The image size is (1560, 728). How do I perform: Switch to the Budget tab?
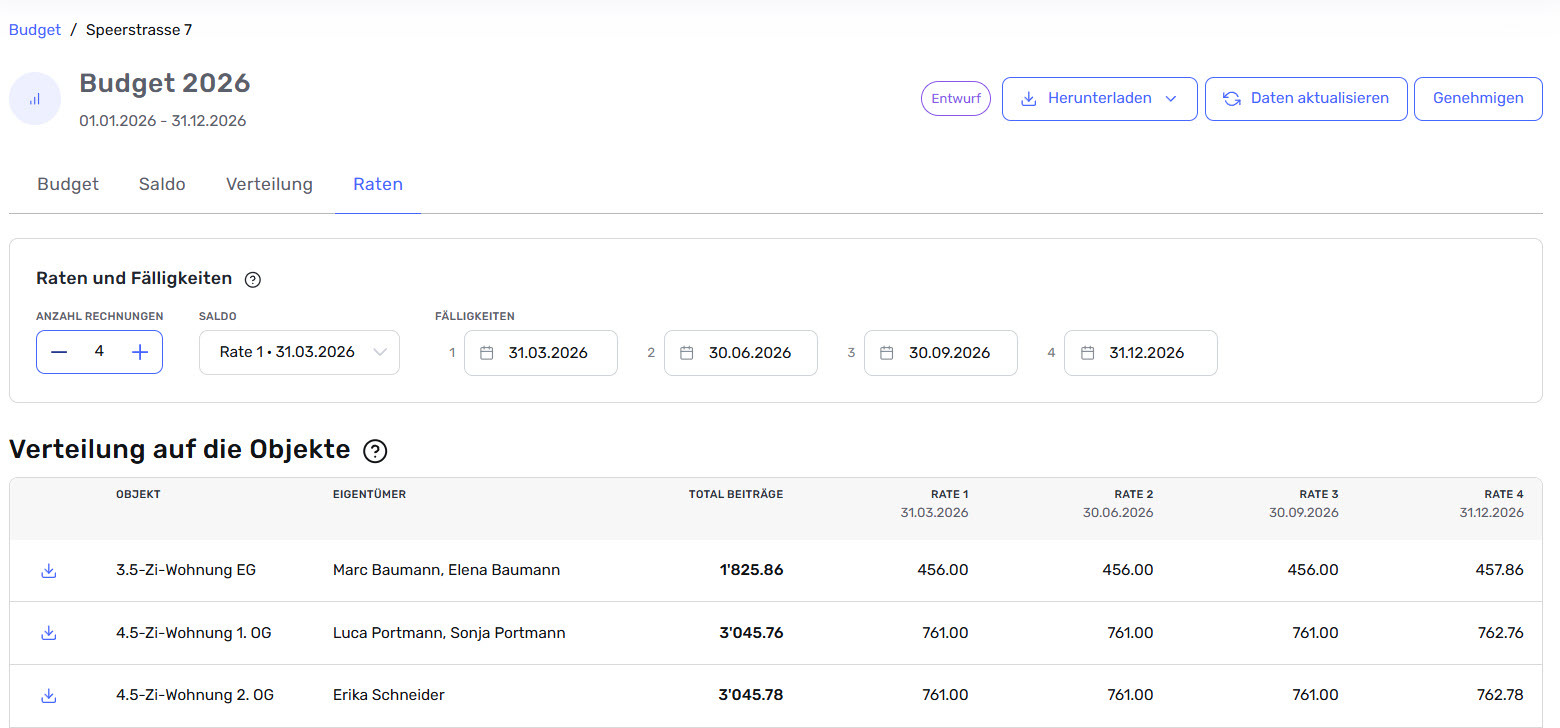[68, 184]
